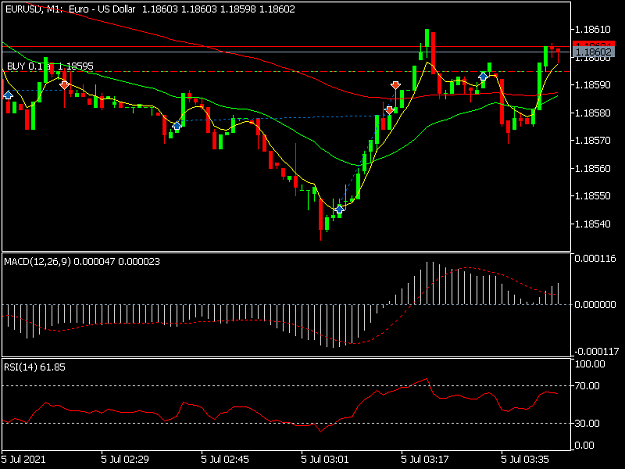Screen dimensions: 625x469
Task: Click the 1.18550 price axis label
Action: pos(593,196)
